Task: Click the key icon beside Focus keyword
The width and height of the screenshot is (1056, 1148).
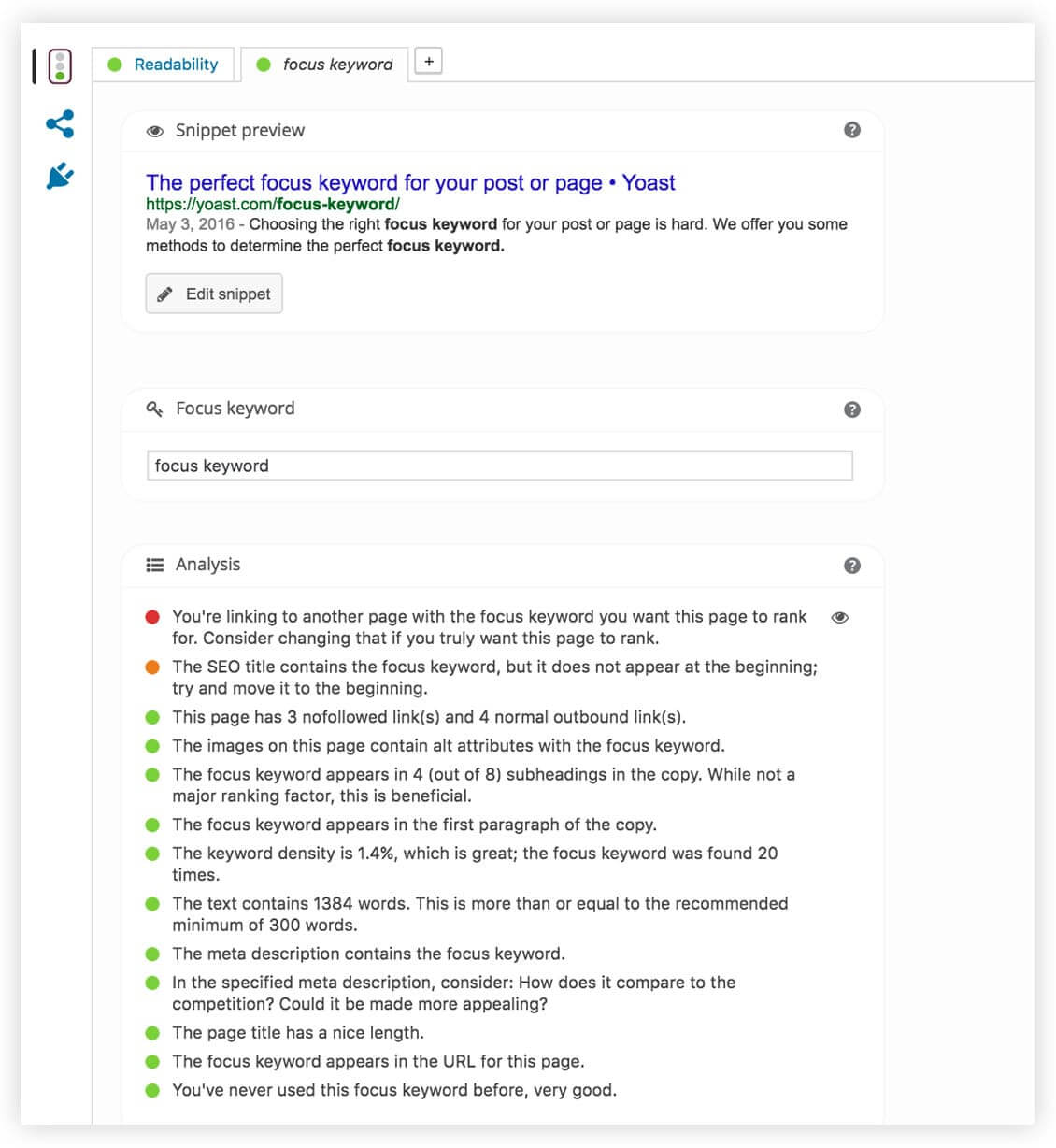Action: 155,409
